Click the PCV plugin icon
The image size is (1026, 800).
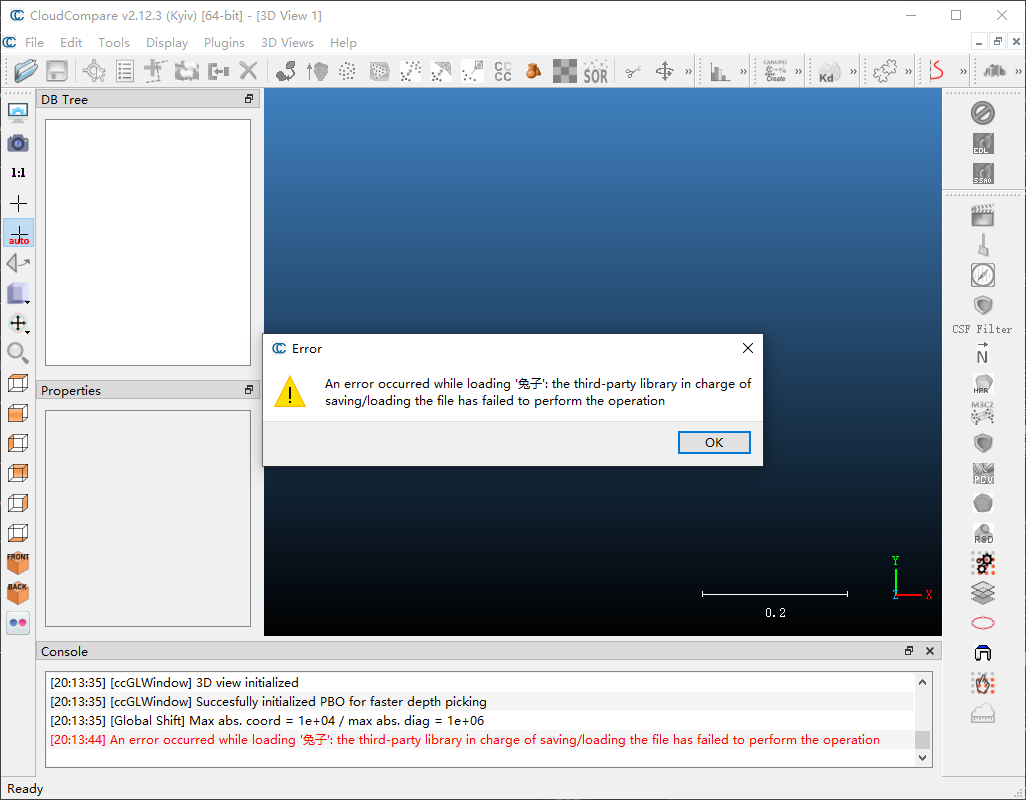click(983, 473)
